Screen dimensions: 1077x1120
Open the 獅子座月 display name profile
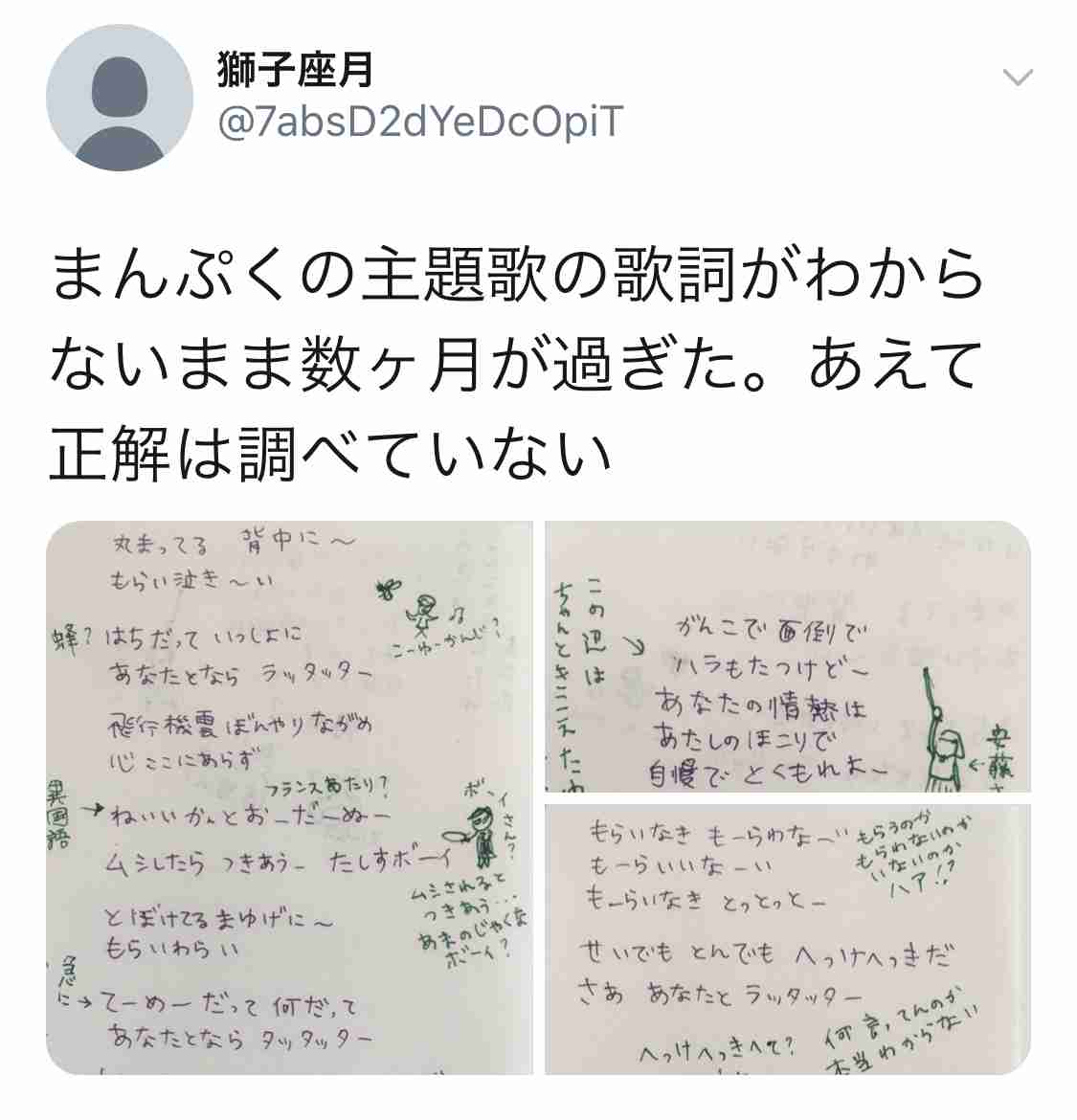(x=296, y=70)
